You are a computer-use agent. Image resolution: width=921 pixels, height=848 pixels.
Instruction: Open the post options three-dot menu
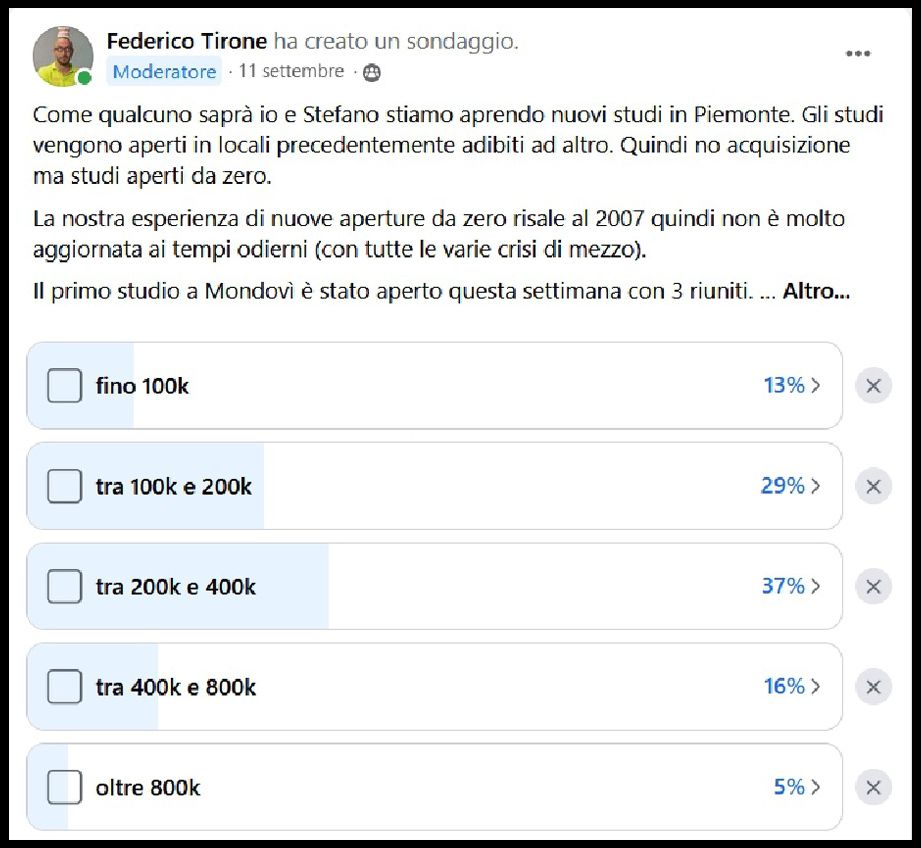tap(858, 55)
